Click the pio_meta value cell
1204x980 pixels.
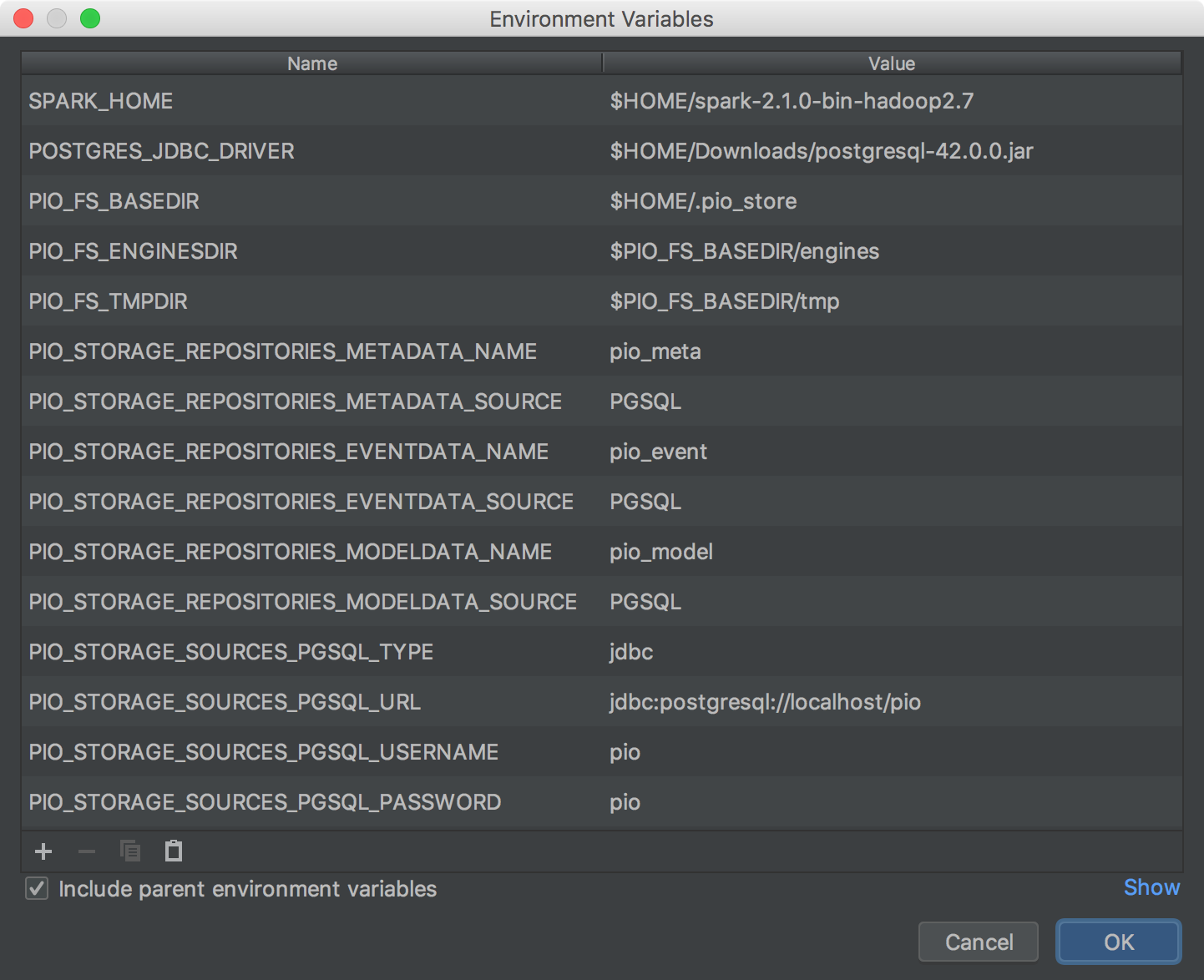(x=655, y=351)
